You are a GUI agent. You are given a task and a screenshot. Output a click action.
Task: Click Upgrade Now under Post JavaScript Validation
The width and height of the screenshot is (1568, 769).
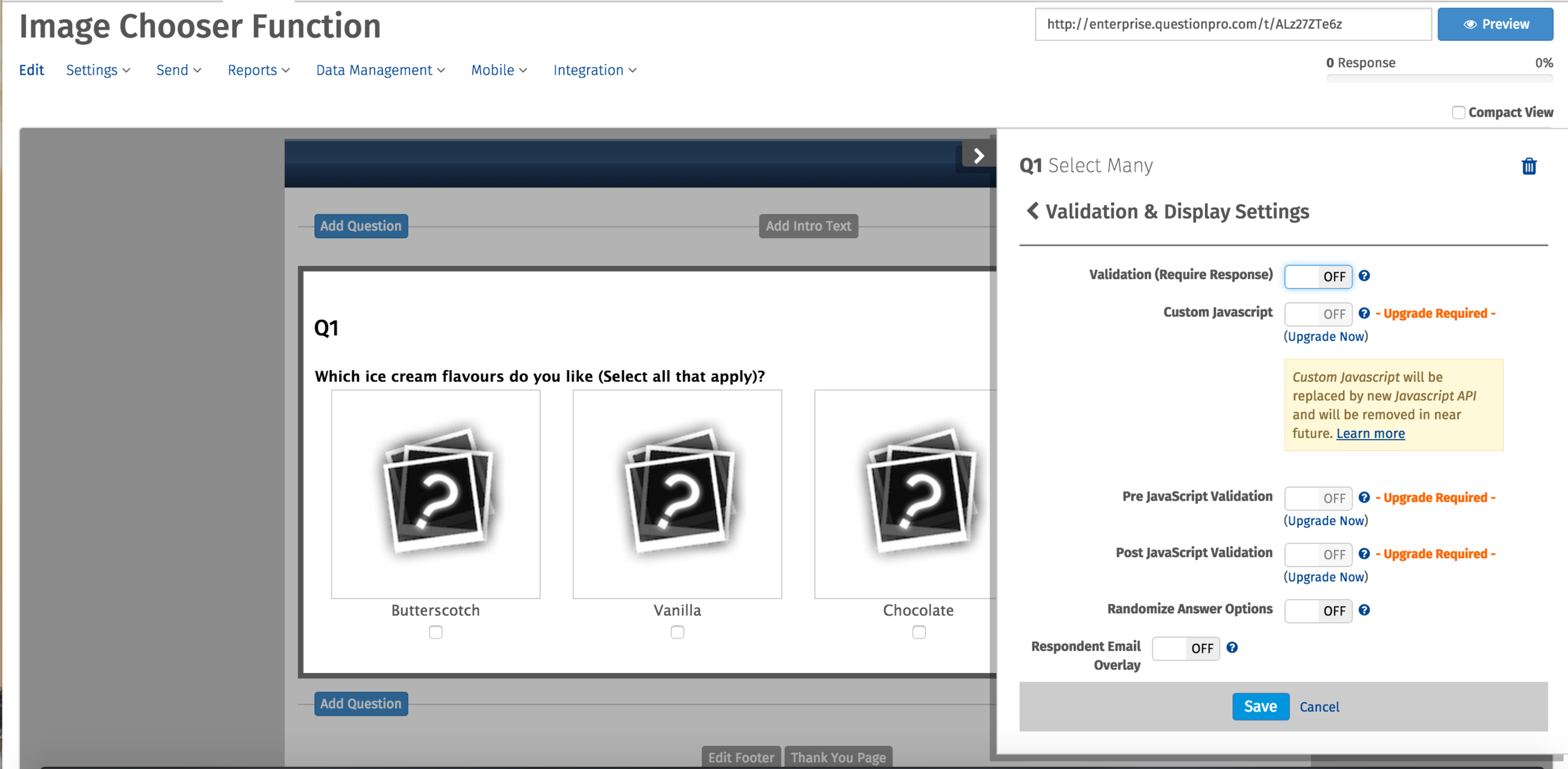click(1326, 577)
